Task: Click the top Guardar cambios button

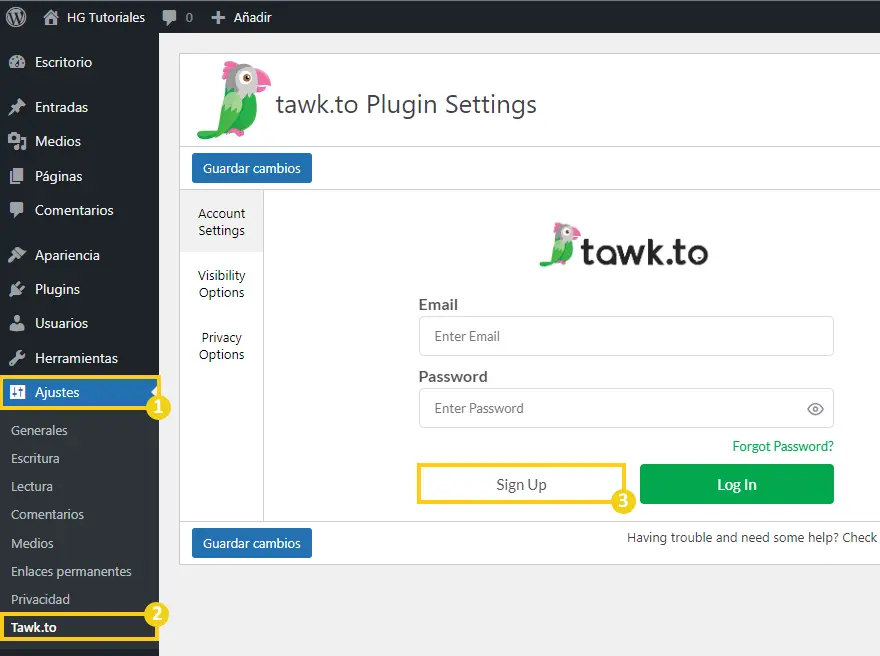Action: pos(252,168)
